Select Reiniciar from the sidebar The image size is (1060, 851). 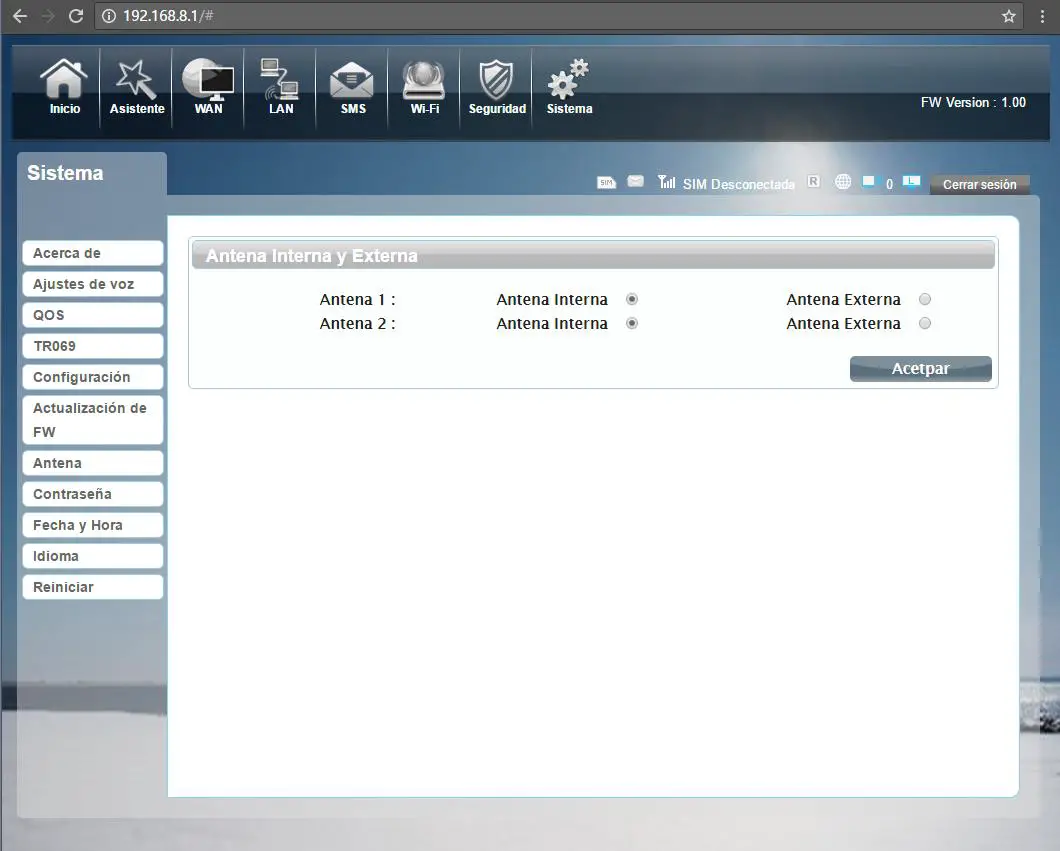click(x=92, y=587)
